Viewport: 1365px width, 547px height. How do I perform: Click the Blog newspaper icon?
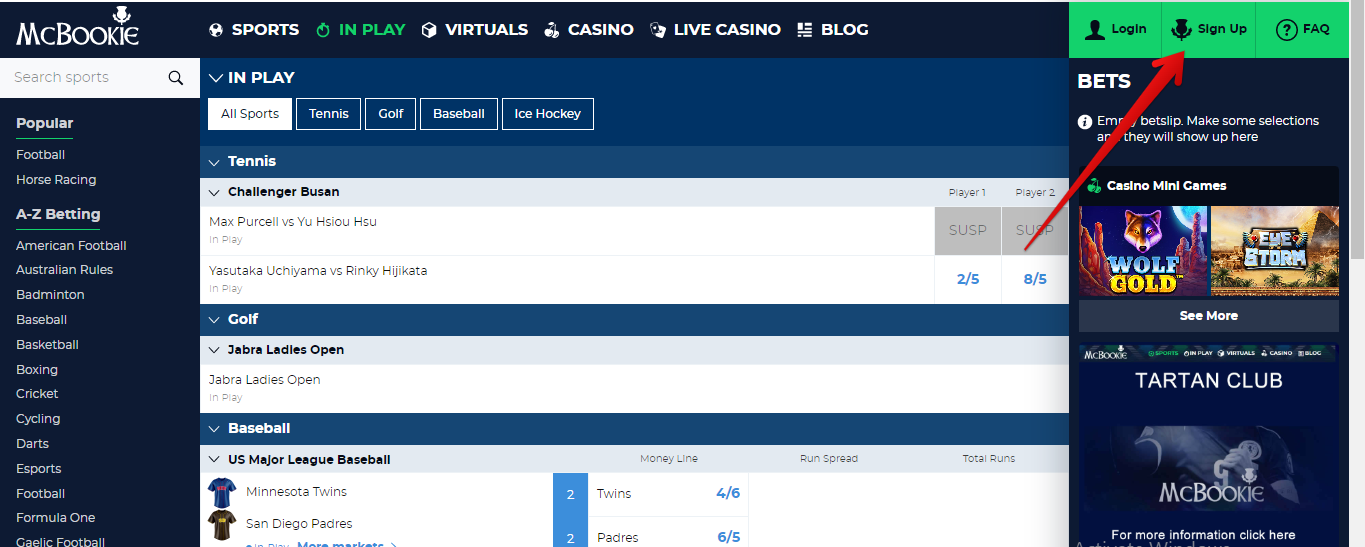point(805,30)
